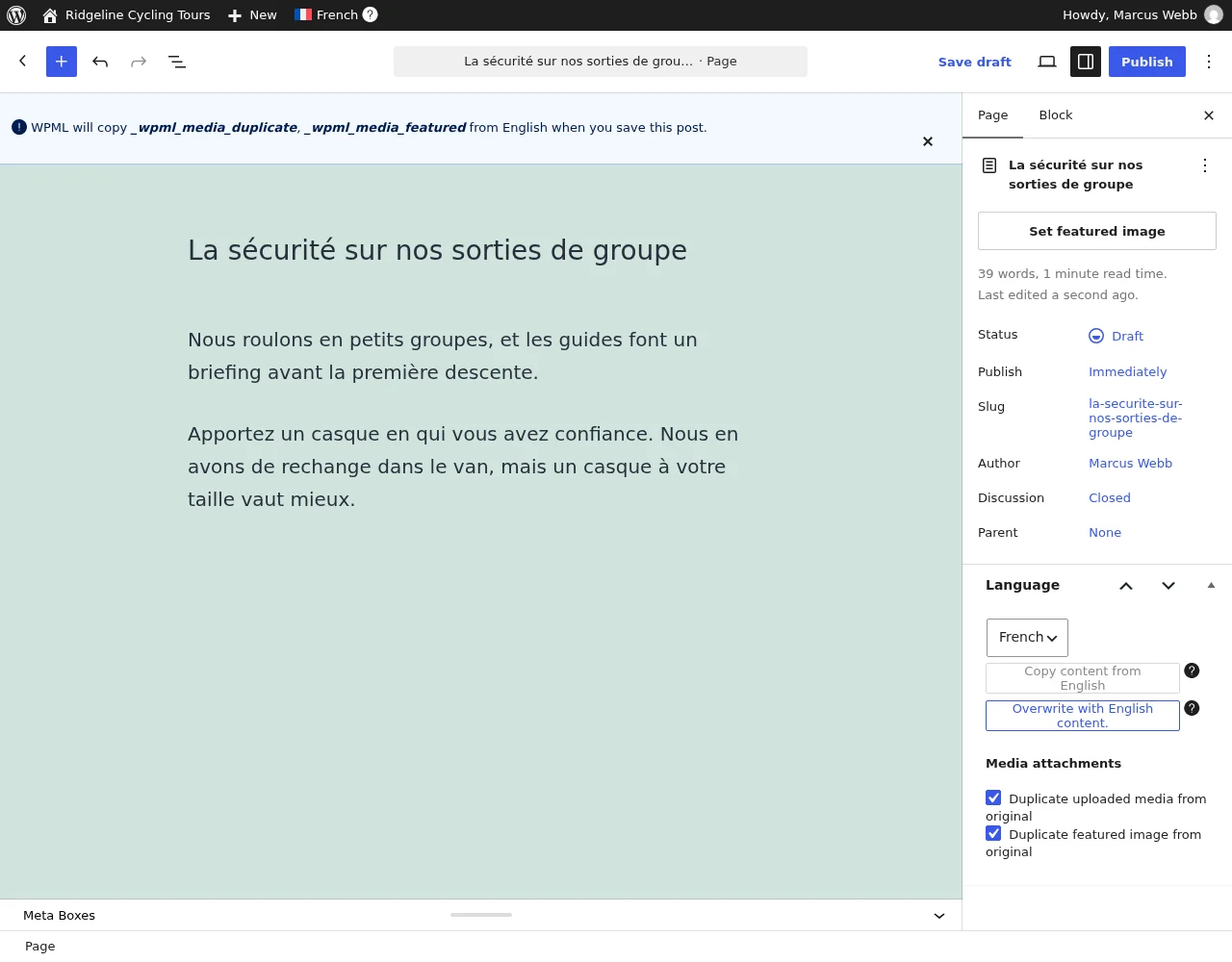Viewport: 1232px width, 962px height.
Task: Uncheck Duplicate uploaded media from original
Action: click(x=993, y=797)
